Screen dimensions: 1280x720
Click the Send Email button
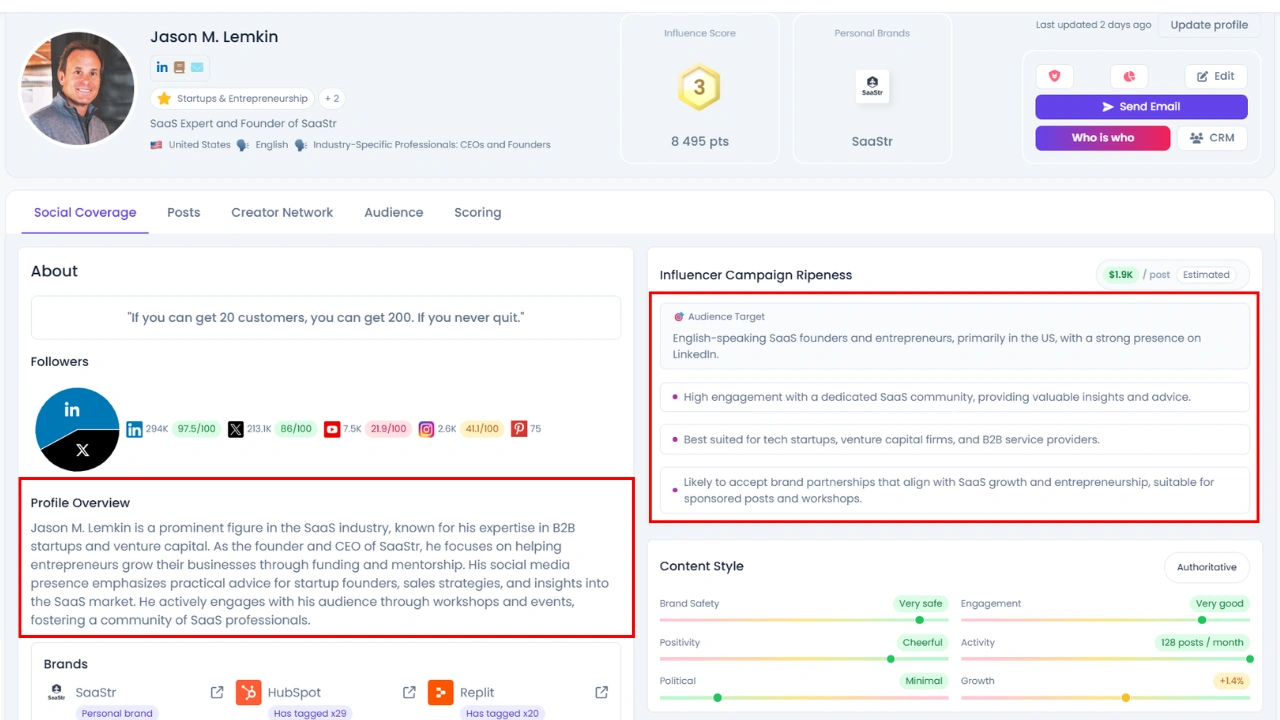coord(1141,107)
